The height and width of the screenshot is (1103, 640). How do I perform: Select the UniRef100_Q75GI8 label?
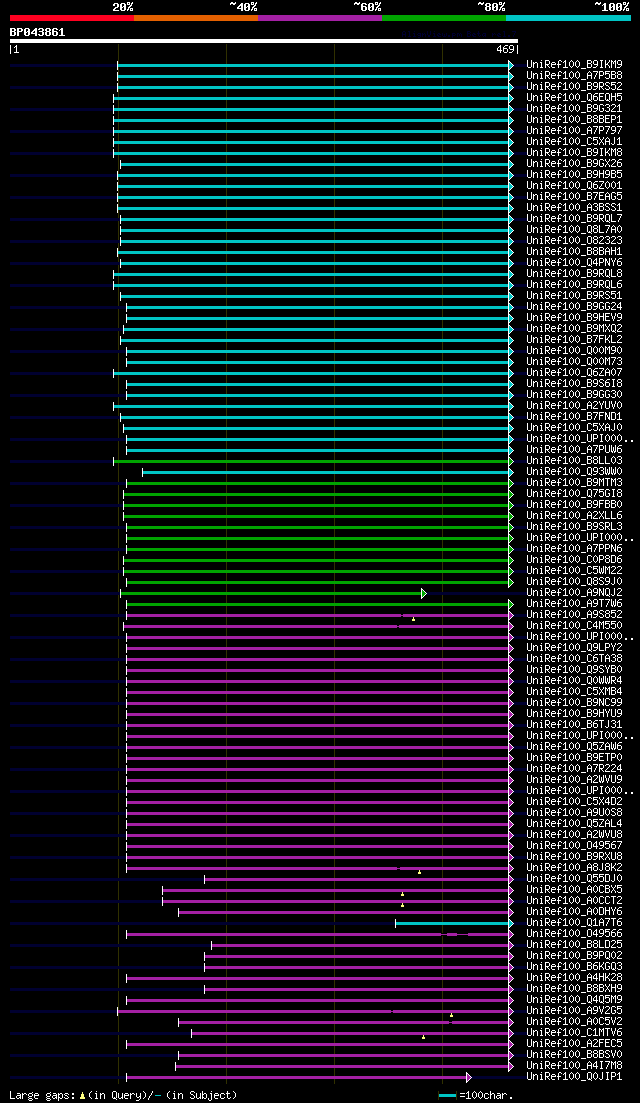(x=574, y=494)
